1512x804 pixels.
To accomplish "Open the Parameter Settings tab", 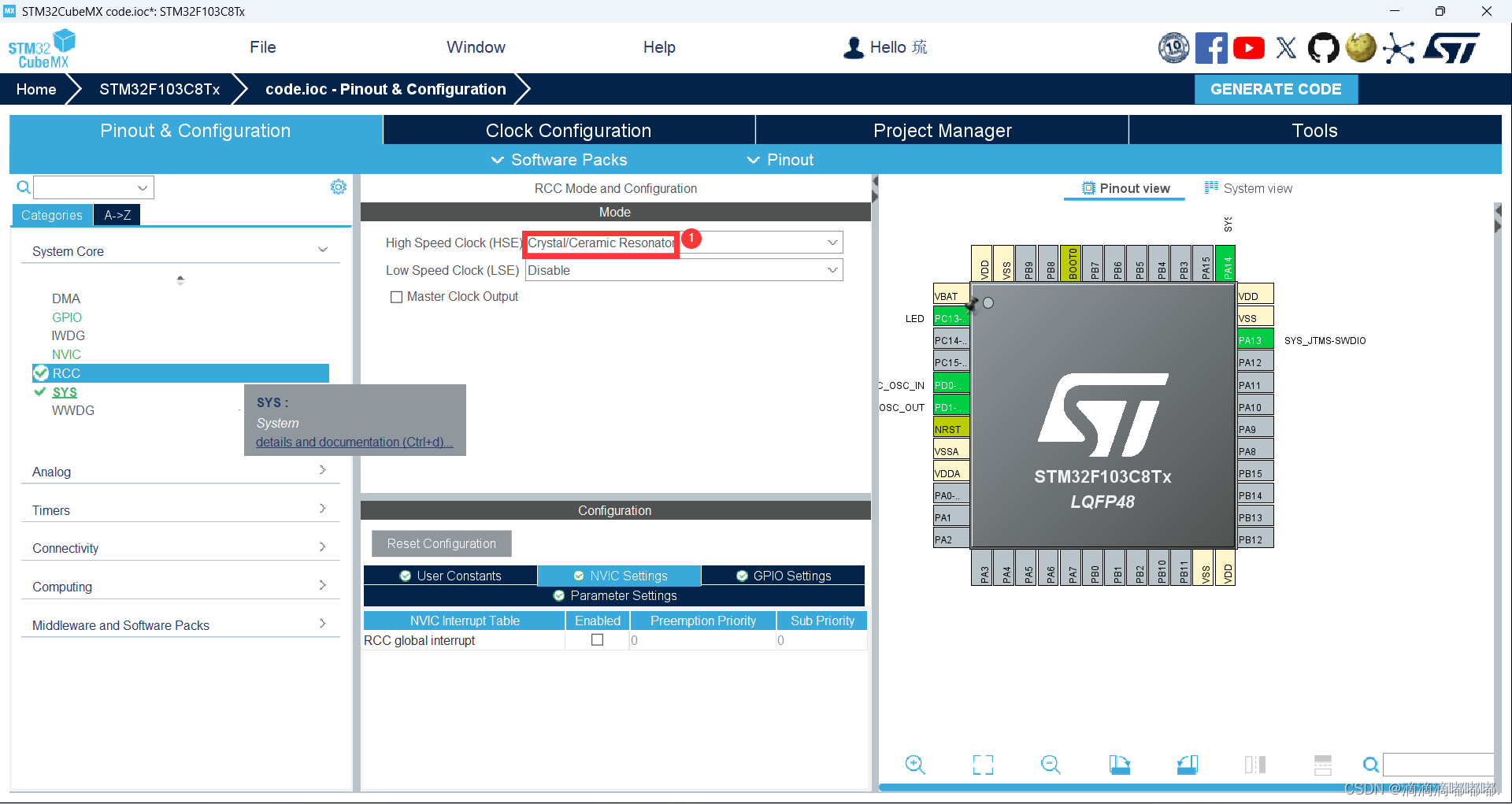I will pyautogui.click(x=615, y=595).
